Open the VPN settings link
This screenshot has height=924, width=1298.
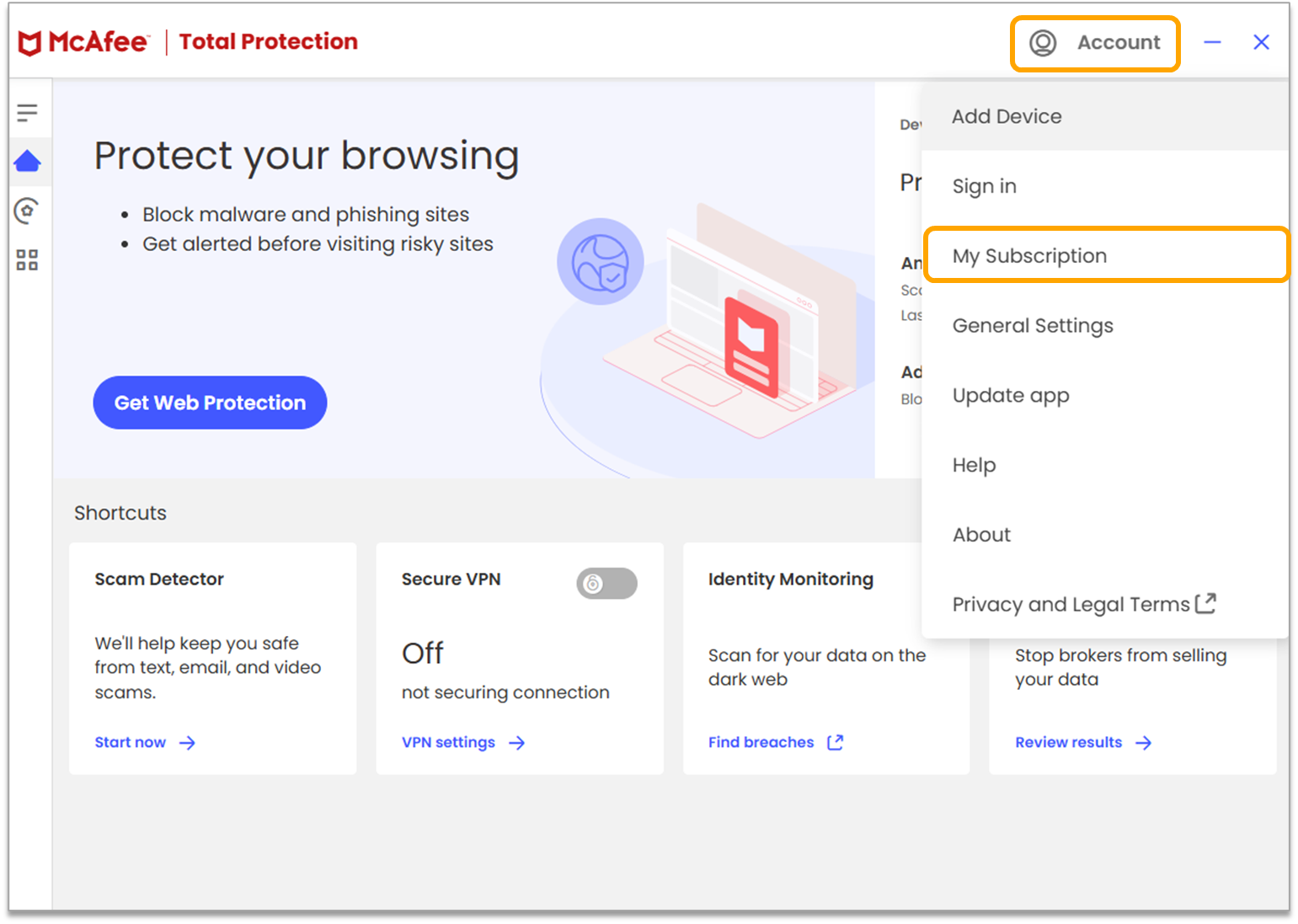pyautogui.click(x=449, y=742)
